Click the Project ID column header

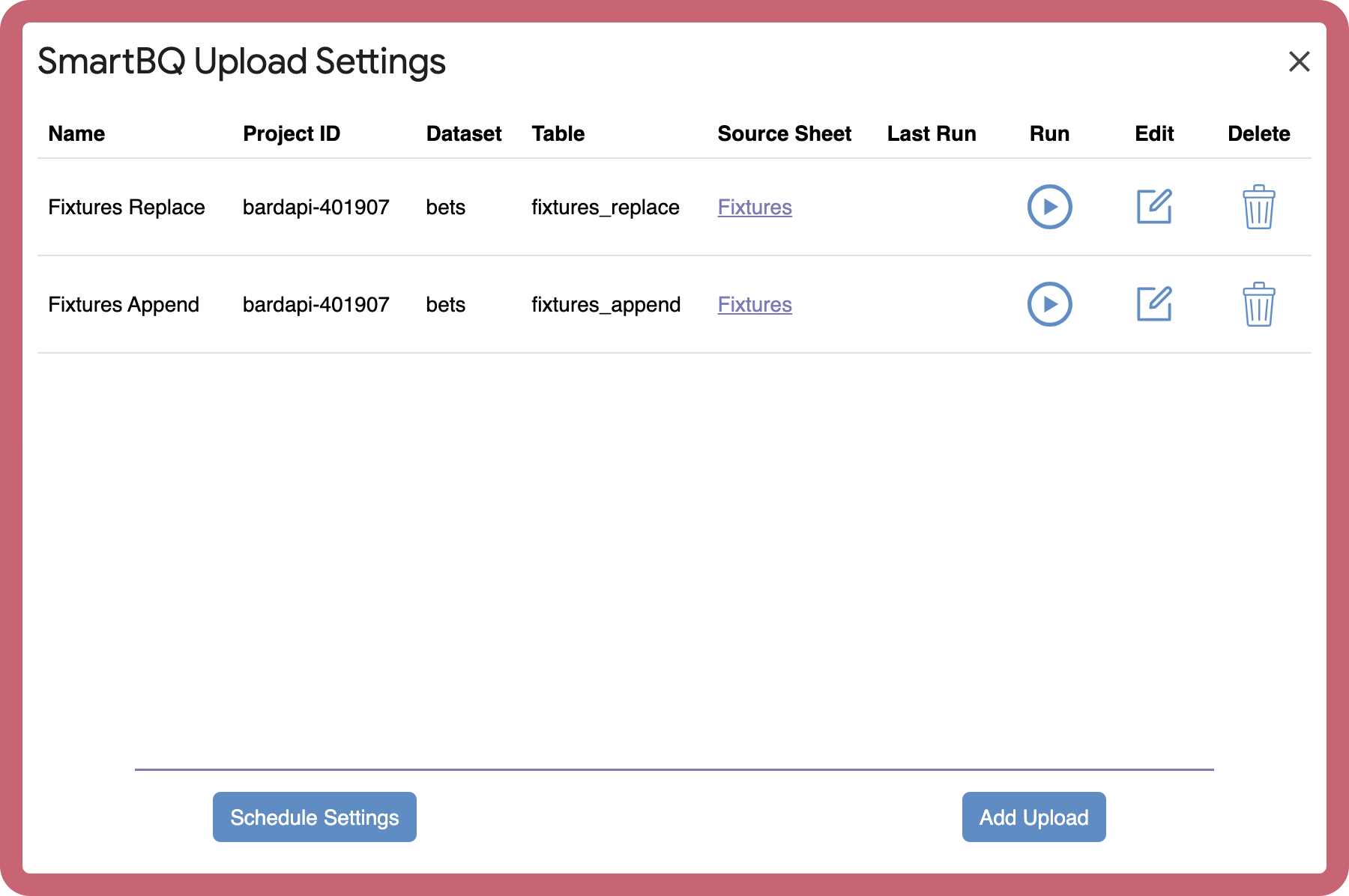[292, 133]
